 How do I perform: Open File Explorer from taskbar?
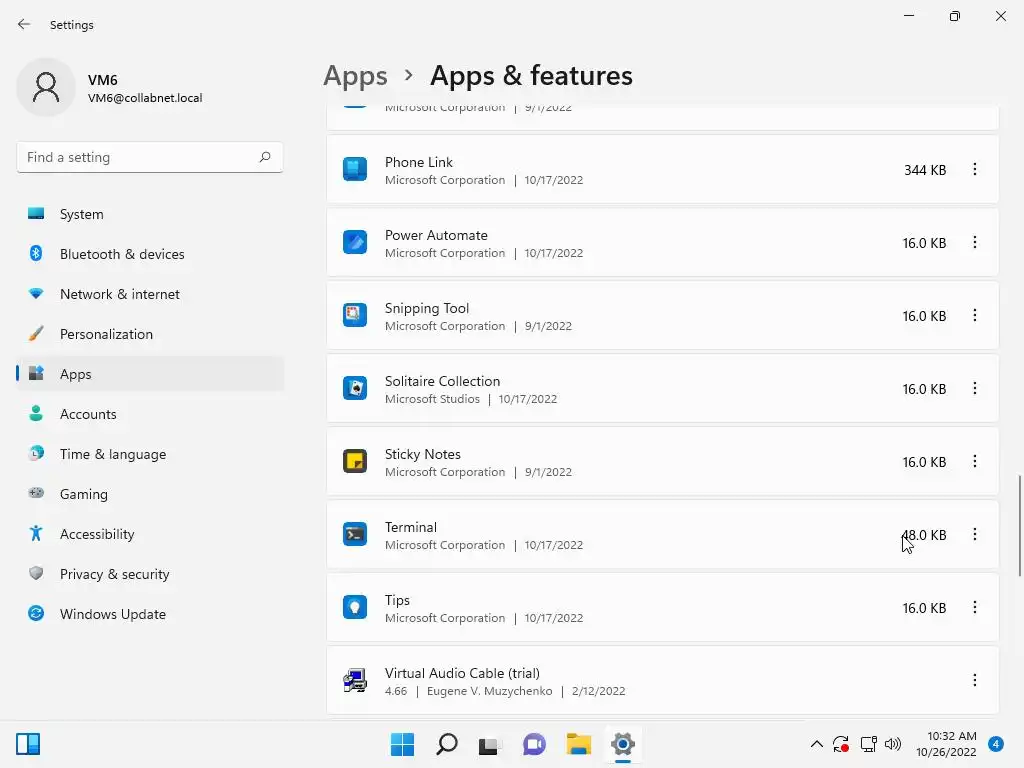click(x=579, y=744)
